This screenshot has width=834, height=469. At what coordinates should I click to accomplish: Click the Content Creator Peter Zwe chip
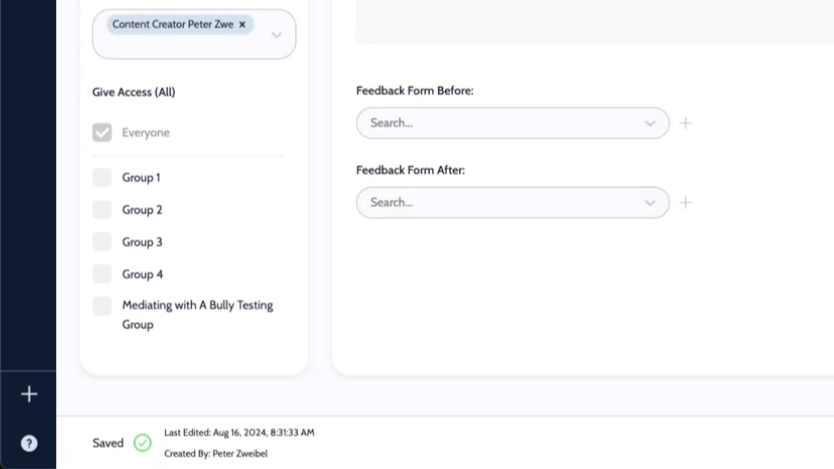tap(172, 25)
